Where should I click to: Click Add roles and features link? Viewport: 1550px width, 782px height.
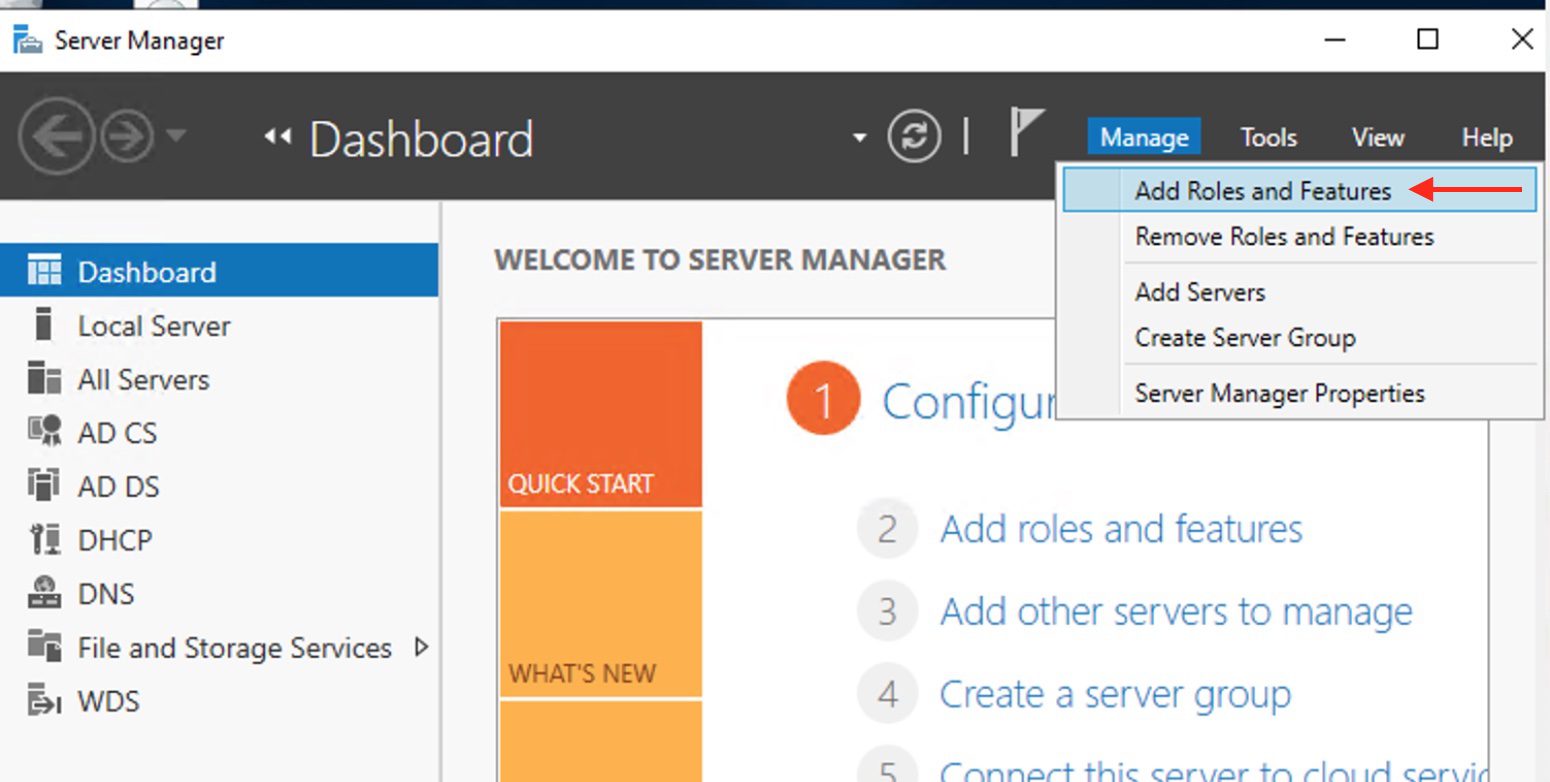(x=1121, y=528)
